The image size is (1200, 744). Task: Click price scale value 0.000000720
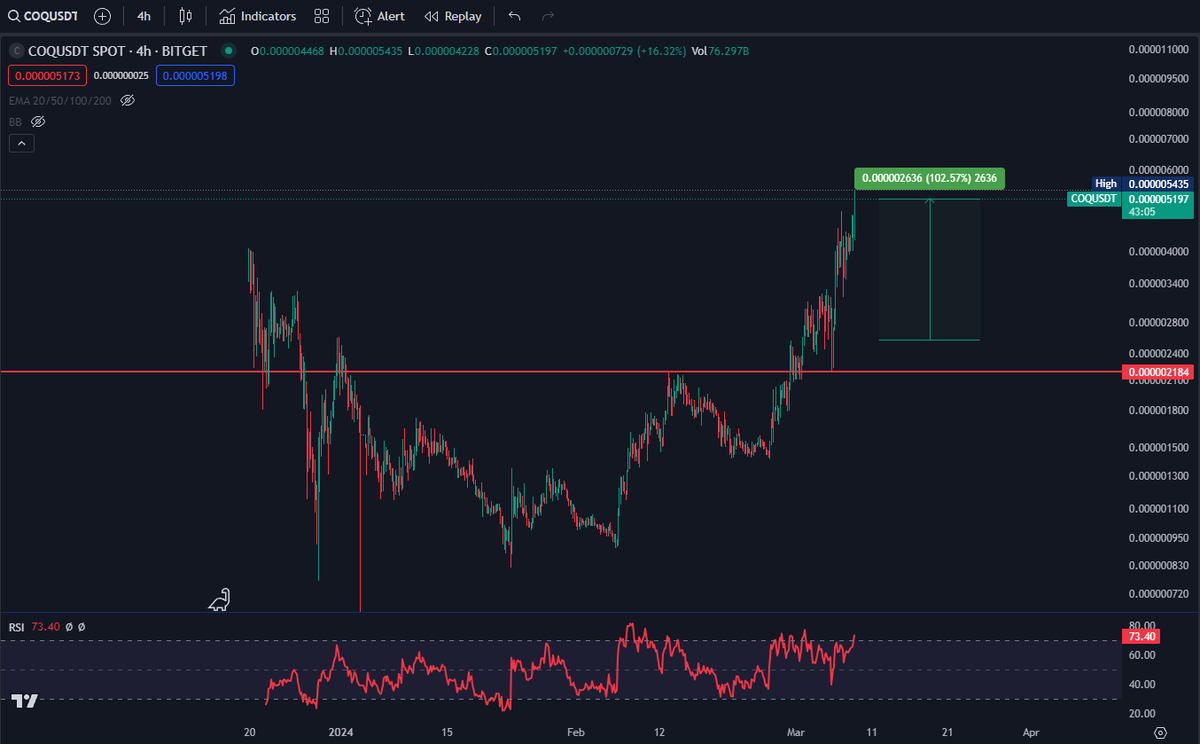(x=1159, y=593)
